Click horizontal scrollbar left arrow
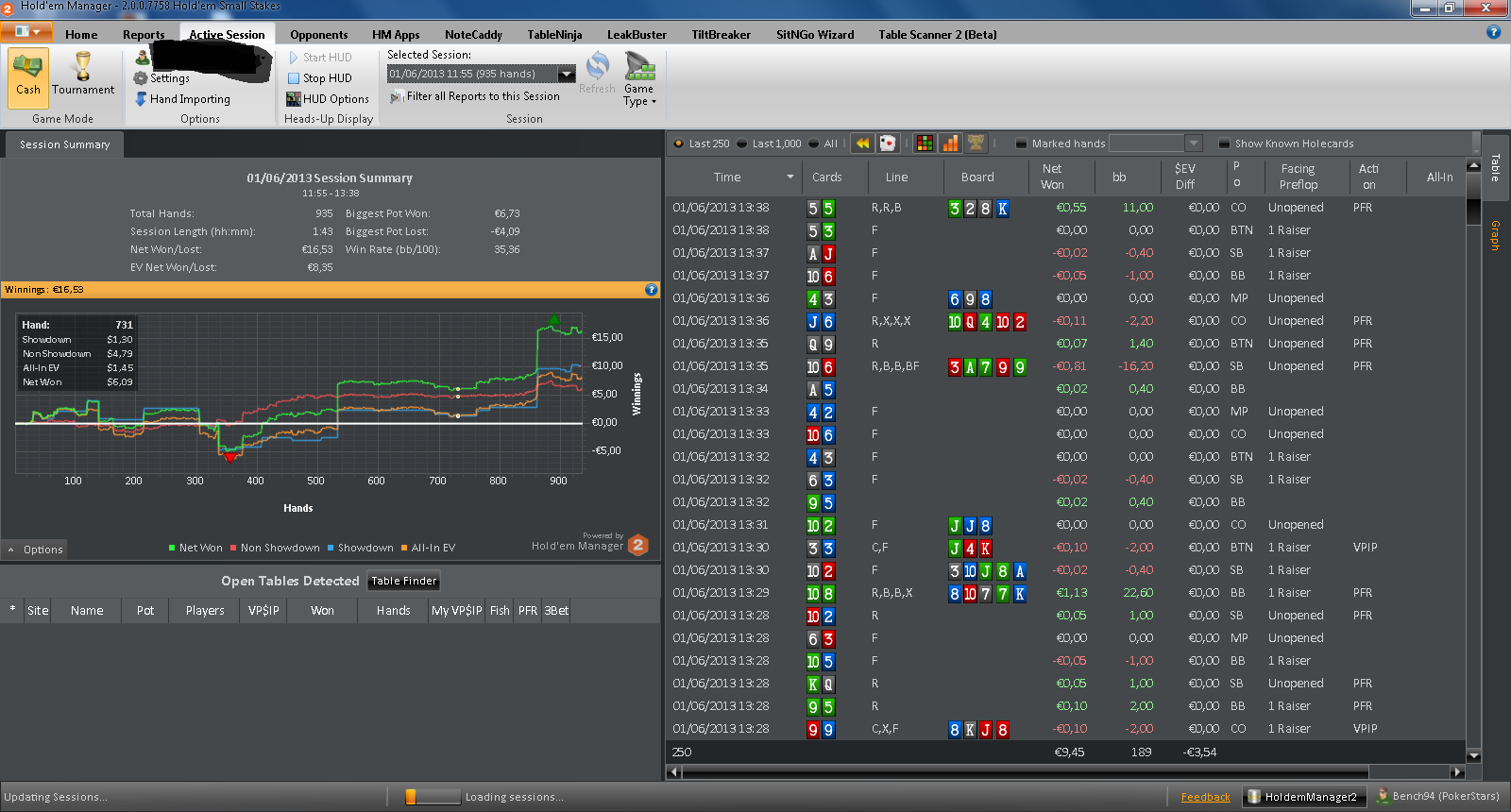The height and width of the screenshot is (812, 1511). click(x=673, y=772)
